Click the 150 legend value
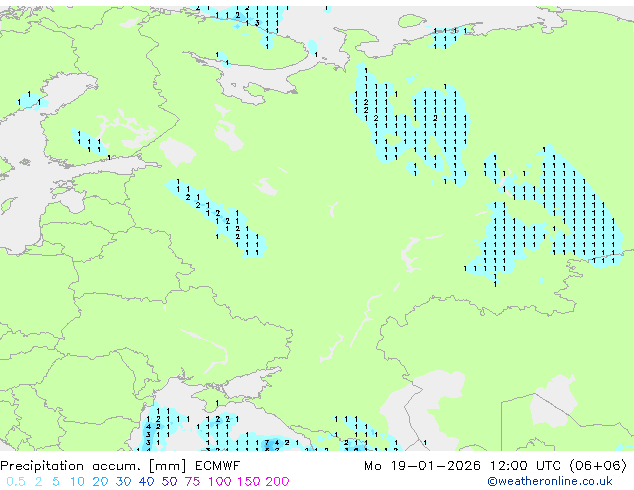This screenshot has height=490, width=634. pyautogui.click(x=249, y=482)
